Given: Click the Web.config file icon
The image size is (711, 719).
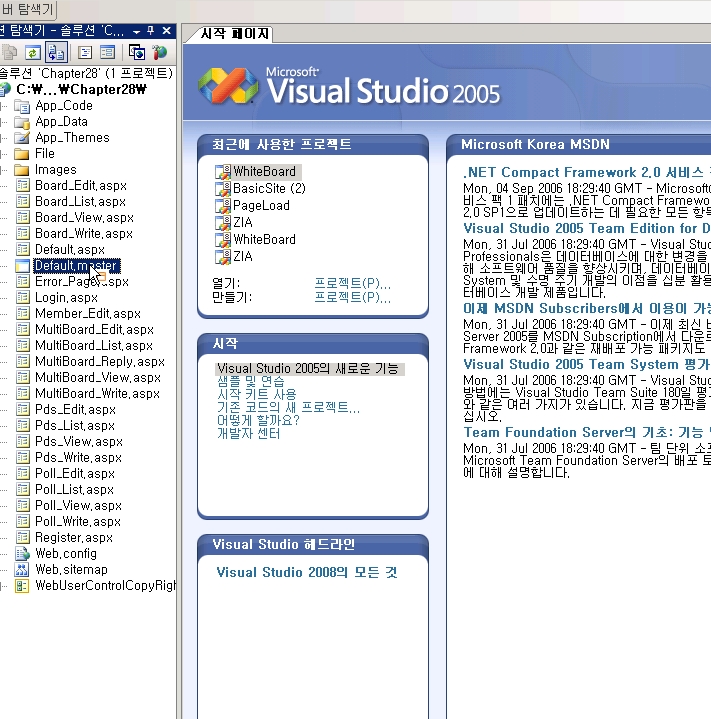Looking at the screenshot, I should pos(22,554).
